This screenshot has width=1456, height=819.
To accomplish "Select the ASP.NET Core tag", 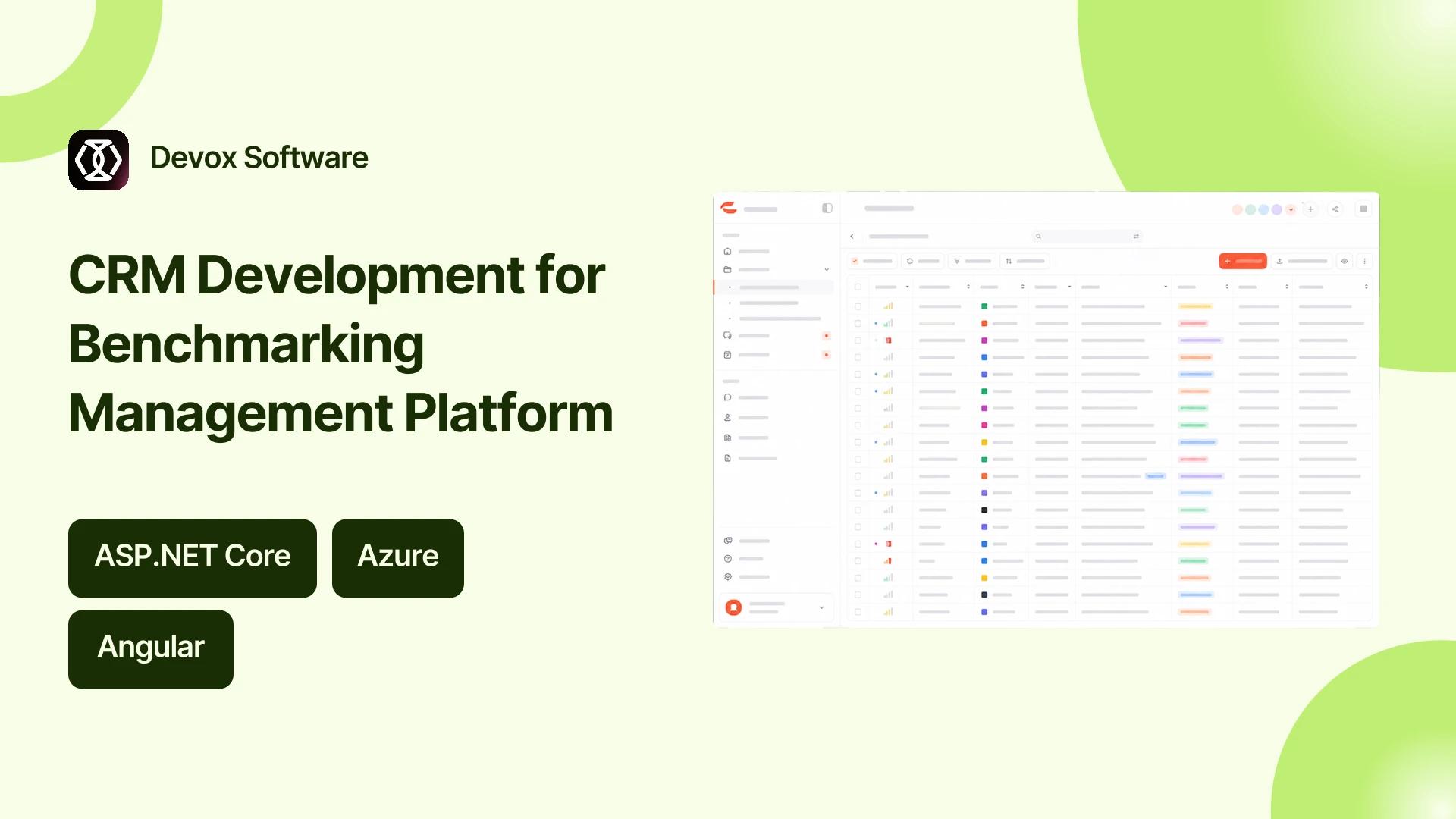I will click(193, 558).
